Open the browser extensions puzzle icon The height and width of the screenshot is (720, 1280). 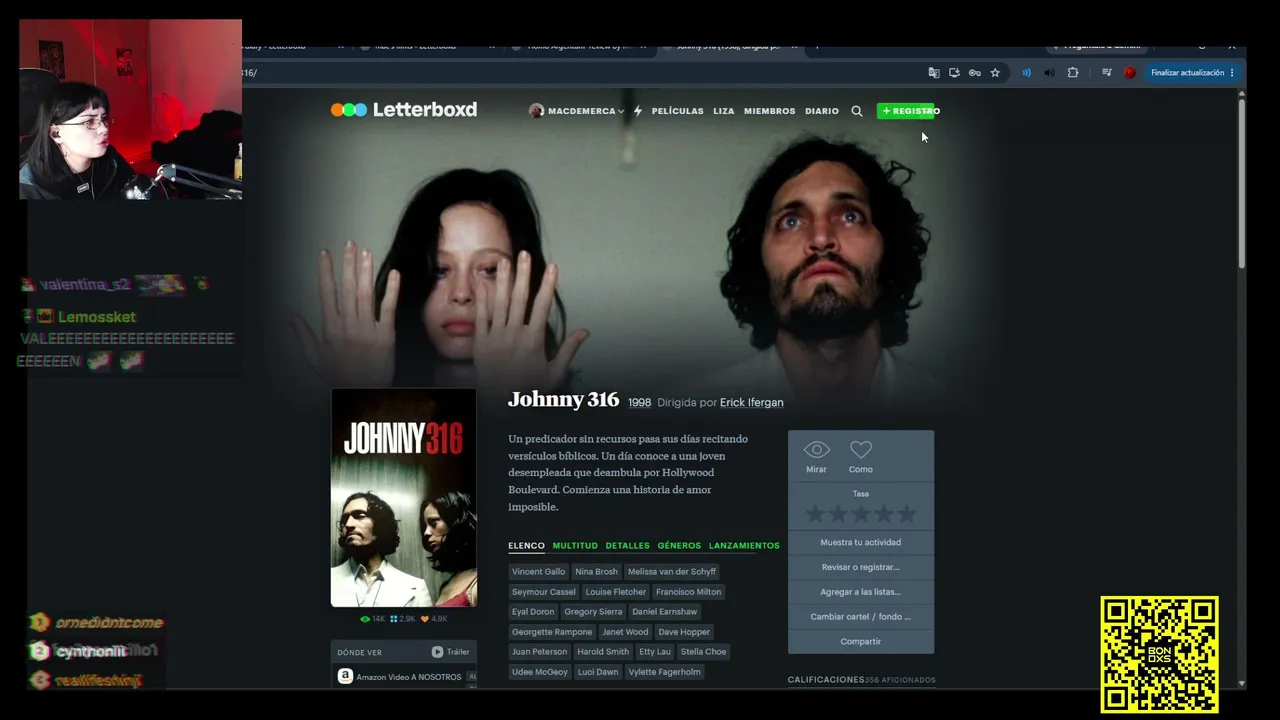point(1073,73)
